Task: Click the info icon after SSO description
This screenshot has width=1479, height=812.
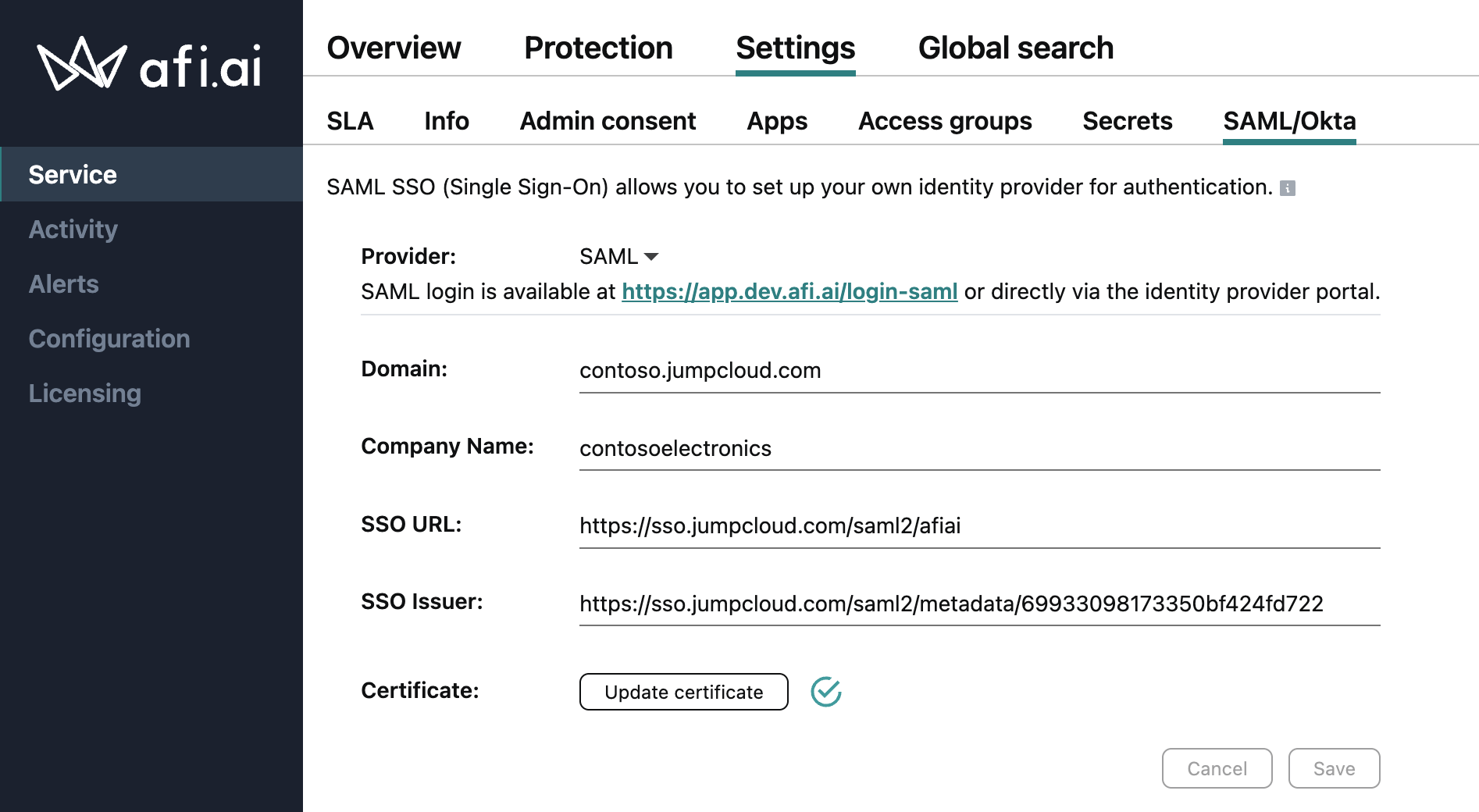Action: [x=1288, y=188]
